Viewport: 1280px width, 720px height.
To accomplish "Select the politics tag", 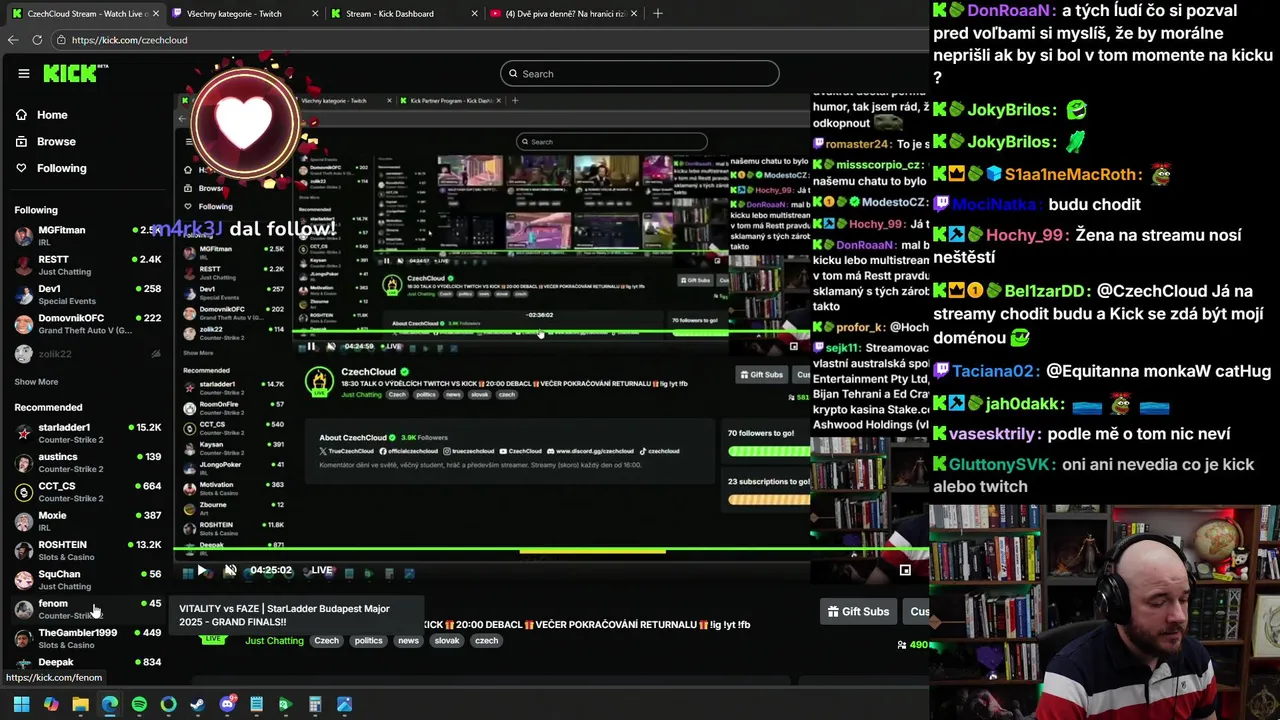I will pos(368,641).
